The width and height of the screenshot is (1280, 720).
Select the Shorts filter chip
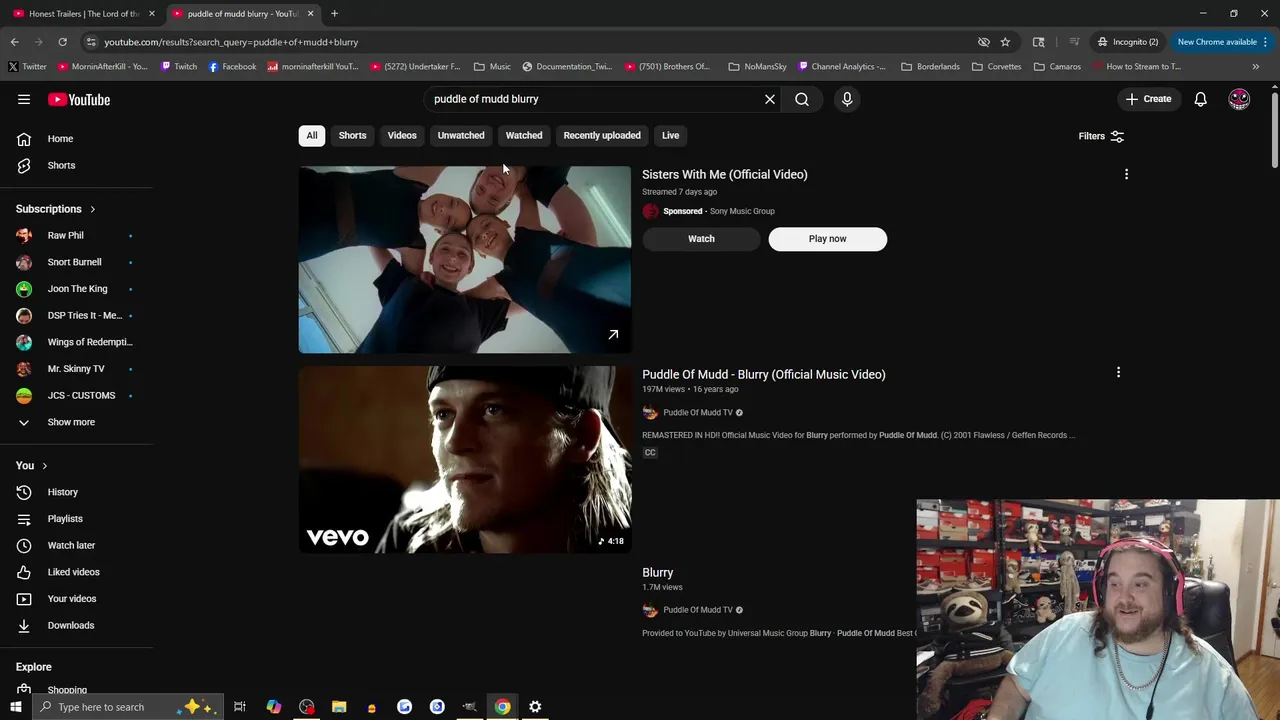click(x=352, y=135)
